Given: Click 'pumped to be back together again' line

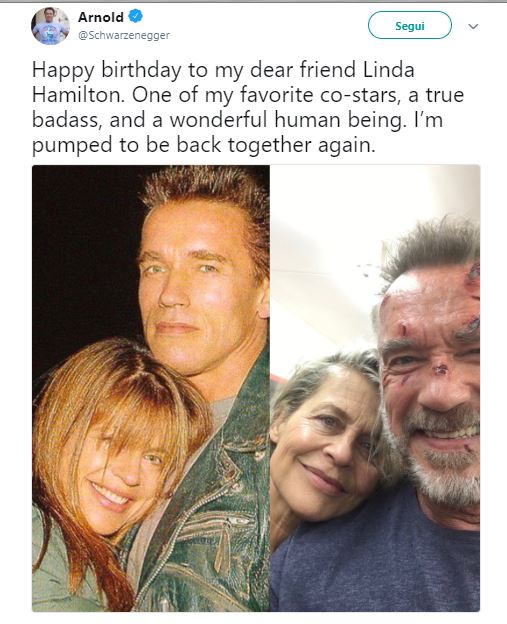Looking at the screenshot, I should coord(204,146).
